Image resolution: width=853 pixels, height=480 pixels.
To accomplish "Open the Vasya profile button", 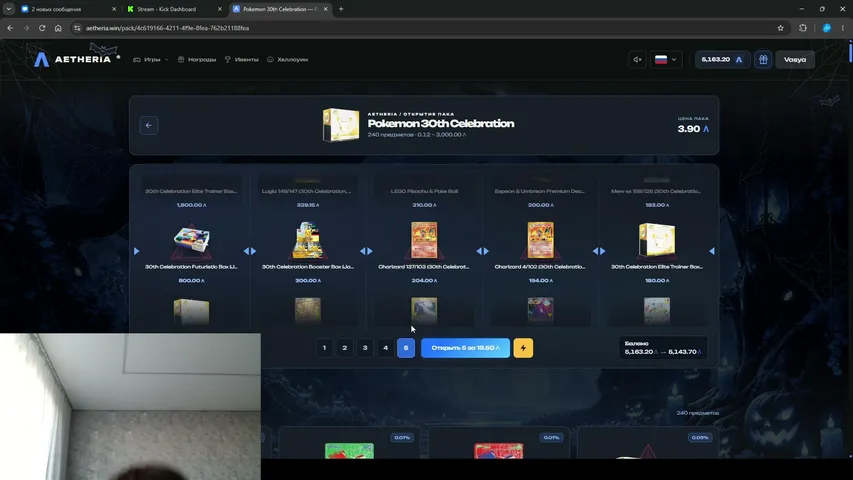I will [795, 59].
